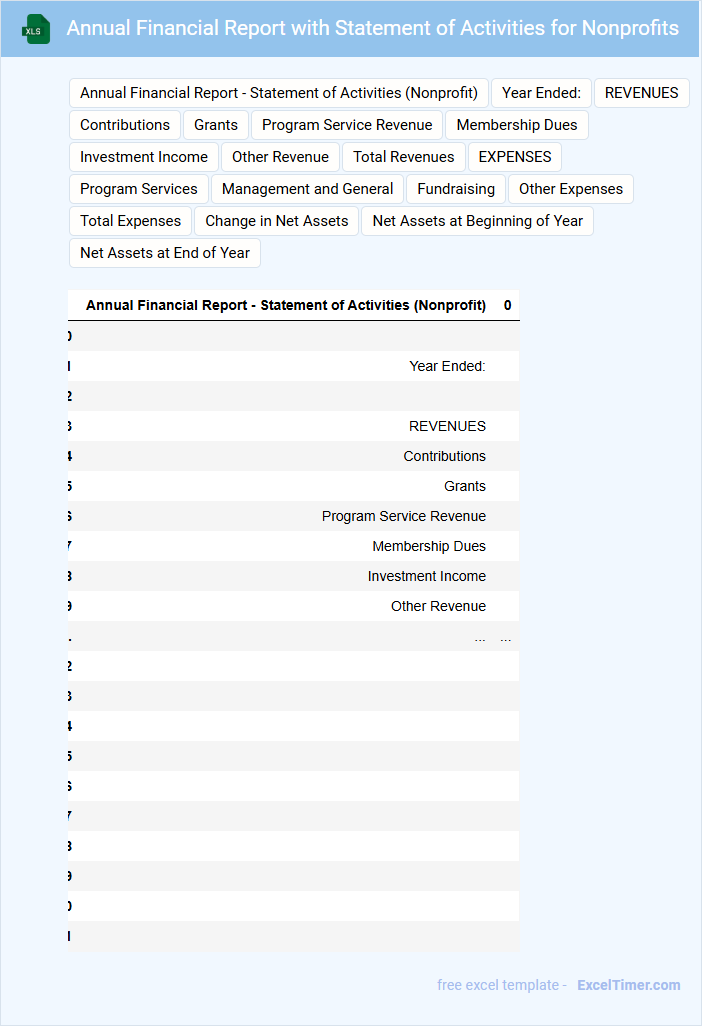Choose the Membership Dues tag

[x=517, y=125]
